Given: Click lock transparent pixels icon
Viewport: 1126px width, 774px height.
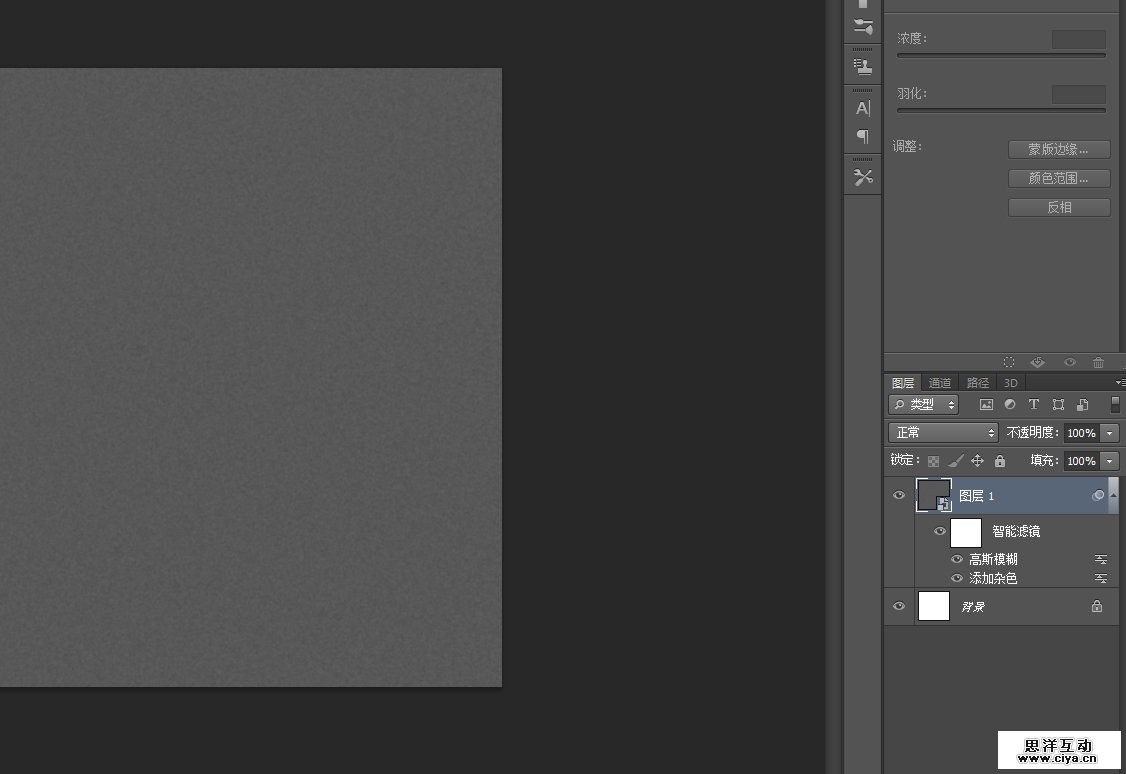Looking at the screenshot, I should [x=933, y=461].
